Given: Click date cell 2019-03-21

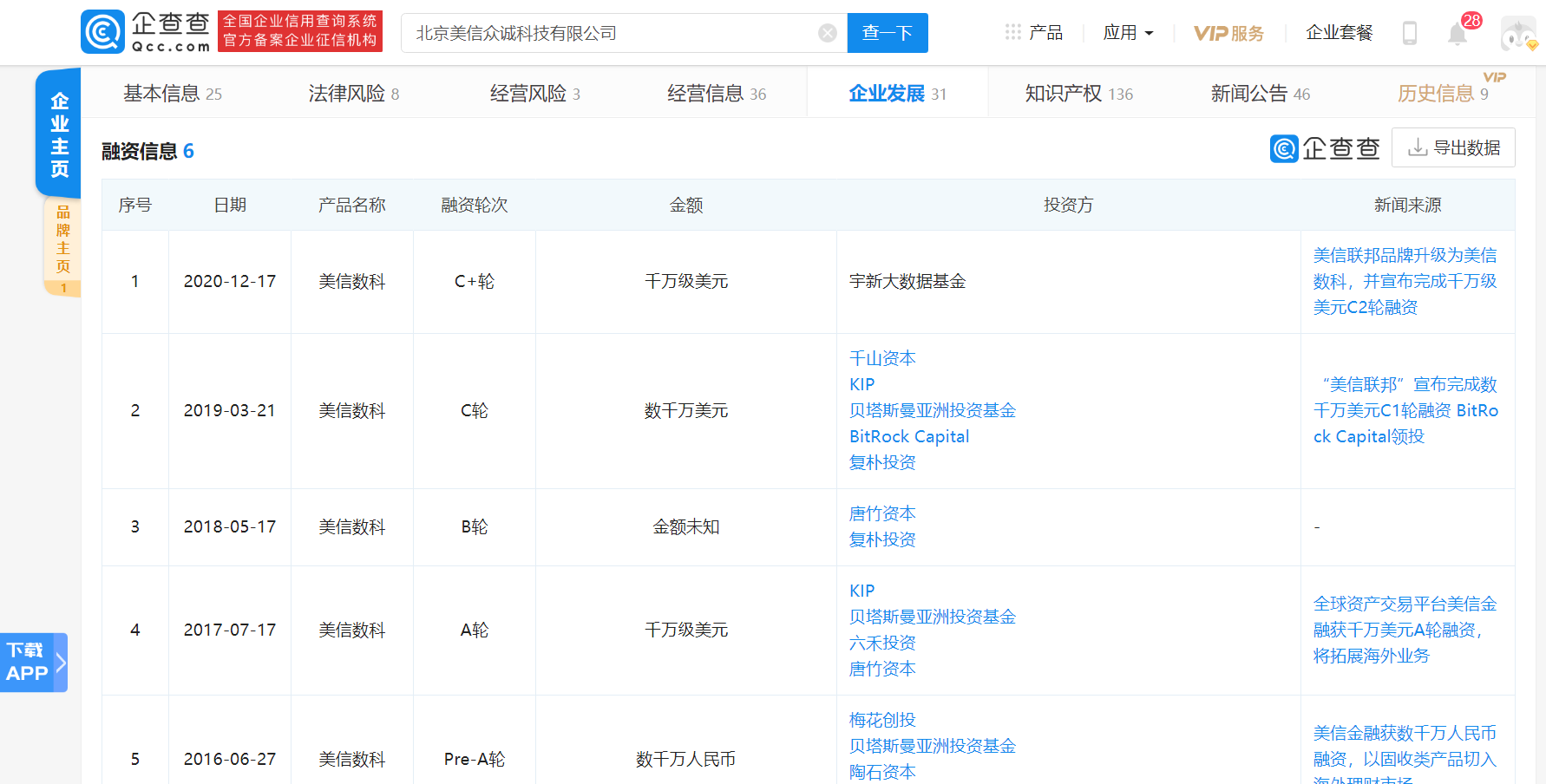Looking at the screenshot, I should (230, 410).
